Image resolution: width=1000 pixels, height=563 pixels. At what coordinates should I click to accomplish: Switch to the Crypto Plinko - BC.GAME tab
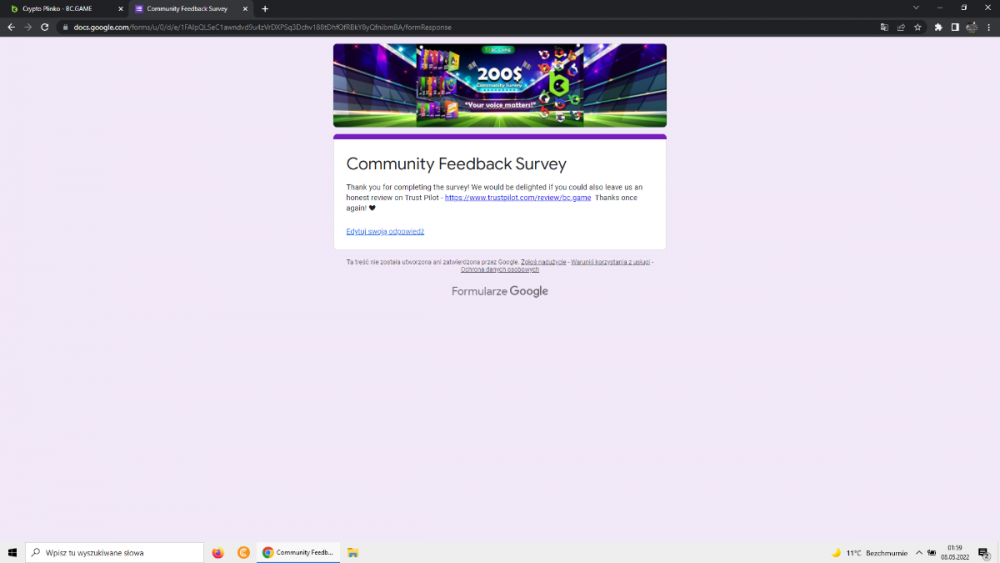point(60,8)
